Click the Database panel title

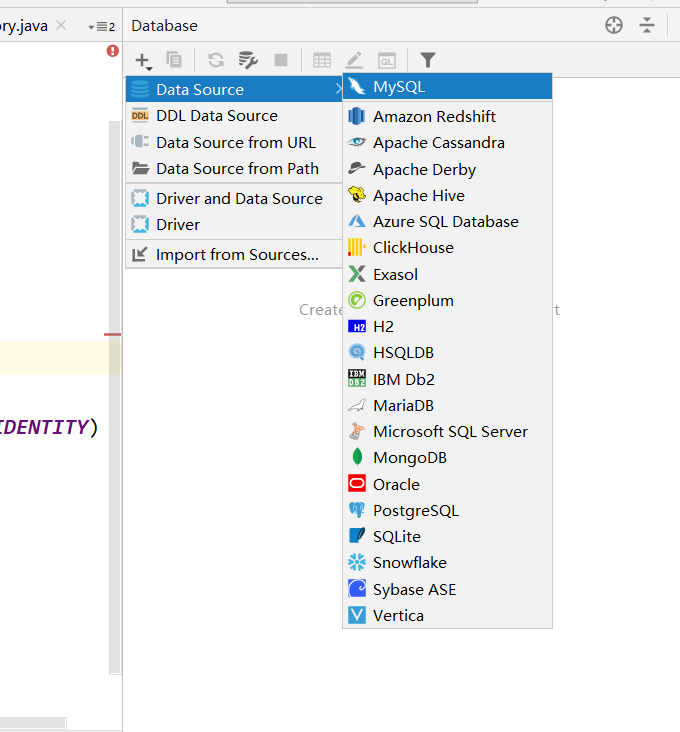click(164, 26)
